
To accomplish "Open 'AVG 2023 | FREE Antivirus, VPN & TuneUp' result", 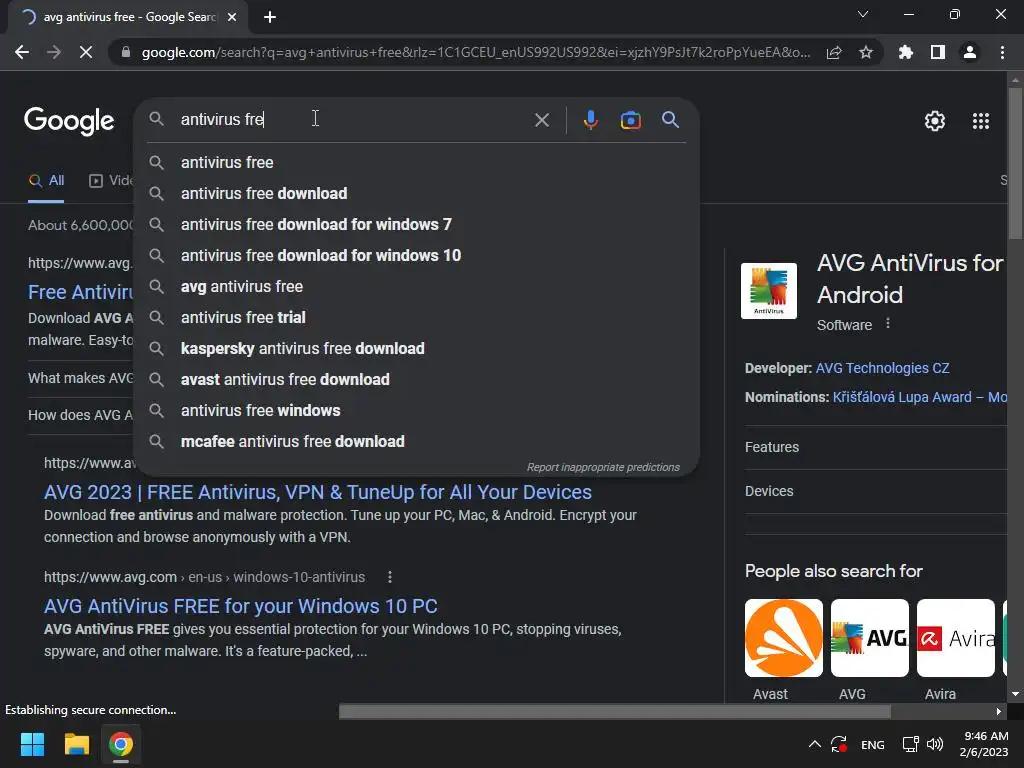I will (x=317, y=492).
